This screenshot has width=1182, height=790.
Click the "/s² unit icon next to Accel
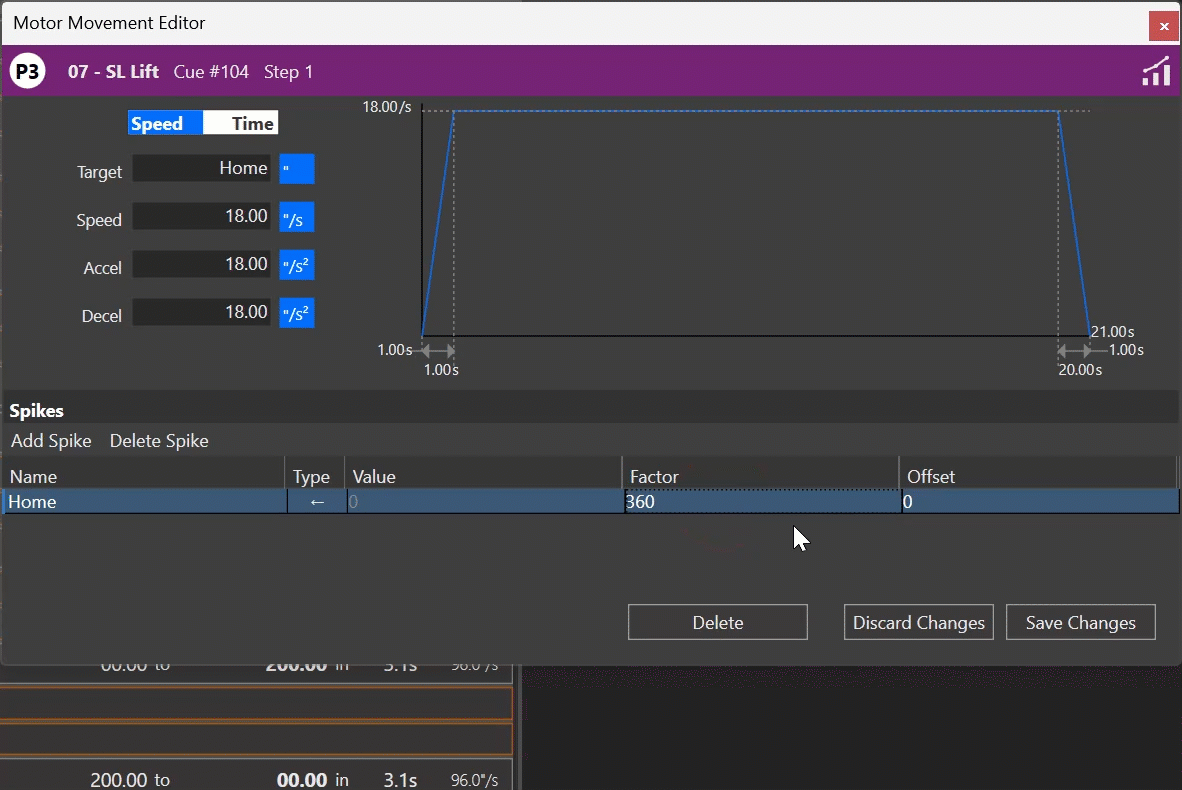pyautogui.click(x=296, y=264)
